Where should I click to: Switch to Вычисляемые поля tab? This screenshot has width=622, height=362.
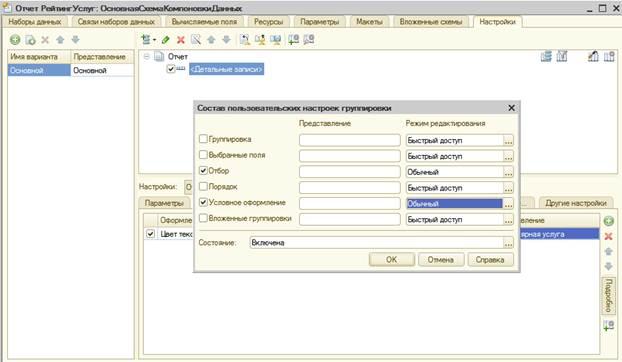coord(204,22)
